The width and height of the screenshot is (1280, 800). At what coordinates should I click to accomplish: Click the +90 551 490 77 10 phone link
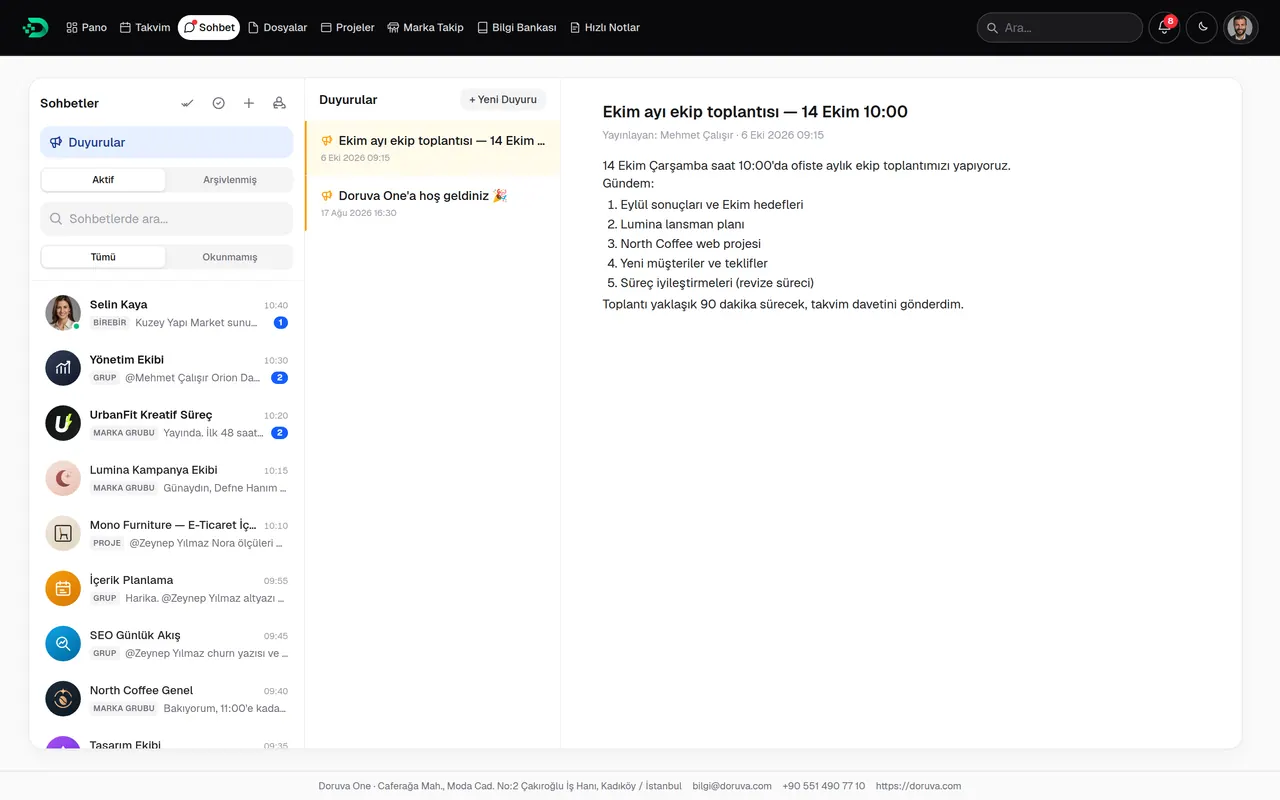(x=824, y=786)
